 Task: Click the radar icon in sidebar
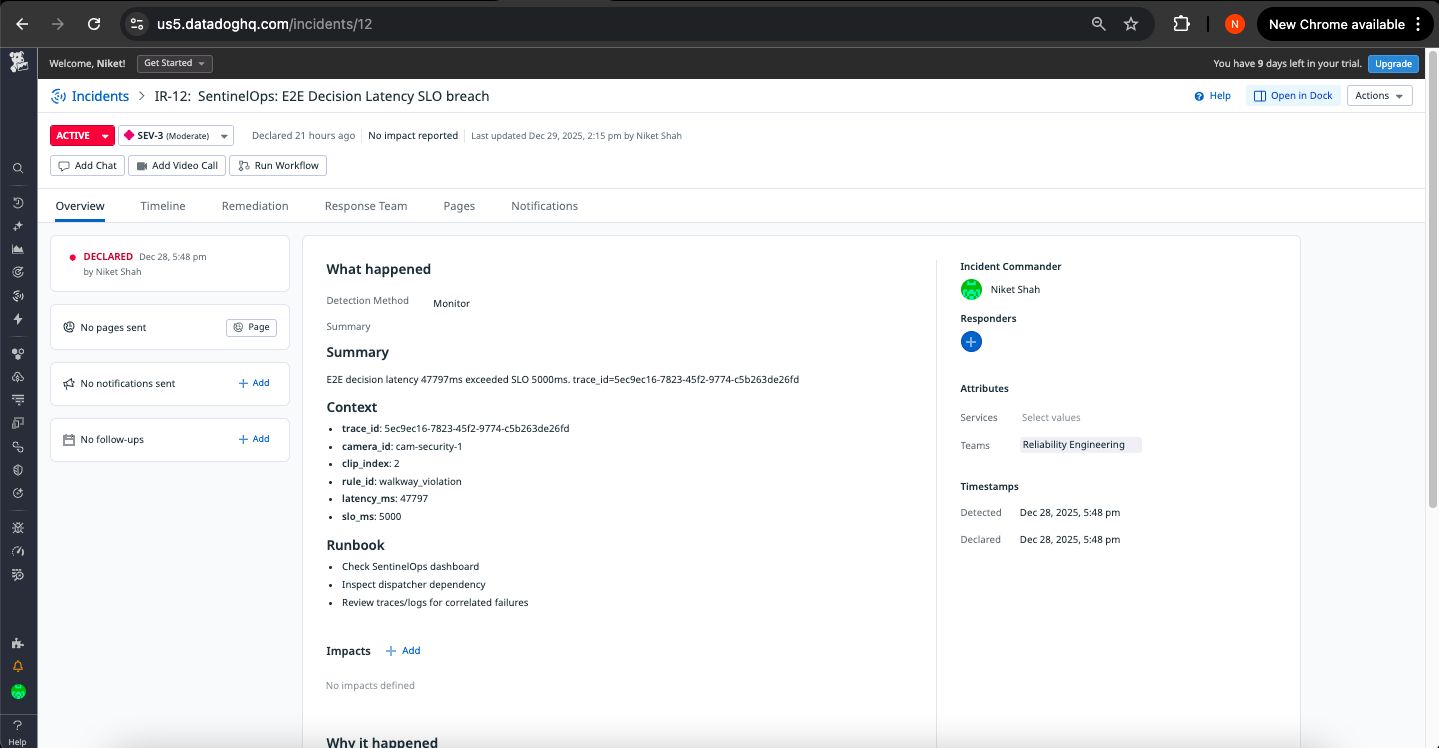coord(18,296)
